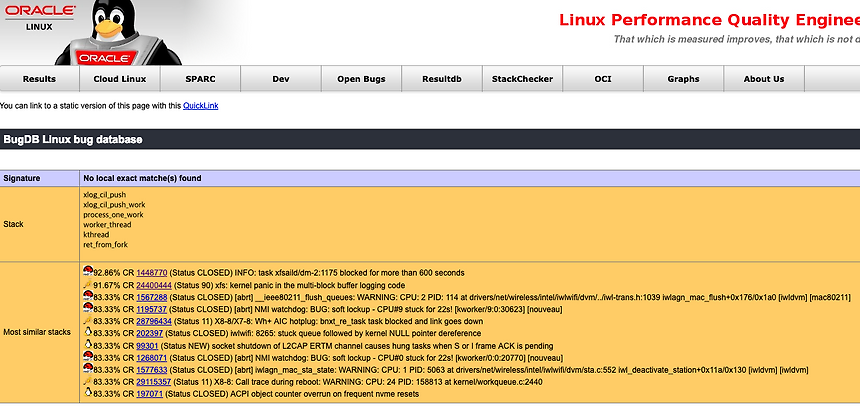Go to the OCI tab
Image resolution: width=860 pixels, height=406 pixels.
tap(603, 78)
